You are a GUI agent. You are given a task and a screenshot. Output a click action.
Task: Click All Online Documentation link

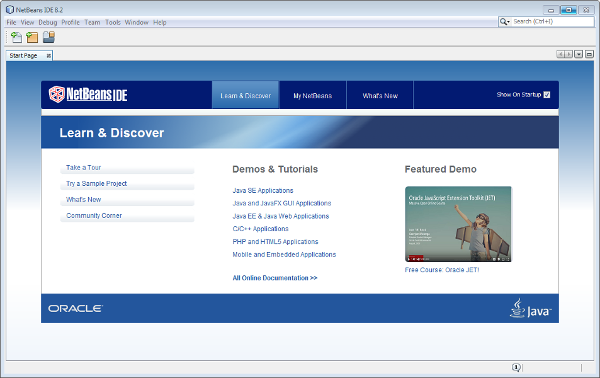(275, 278)
